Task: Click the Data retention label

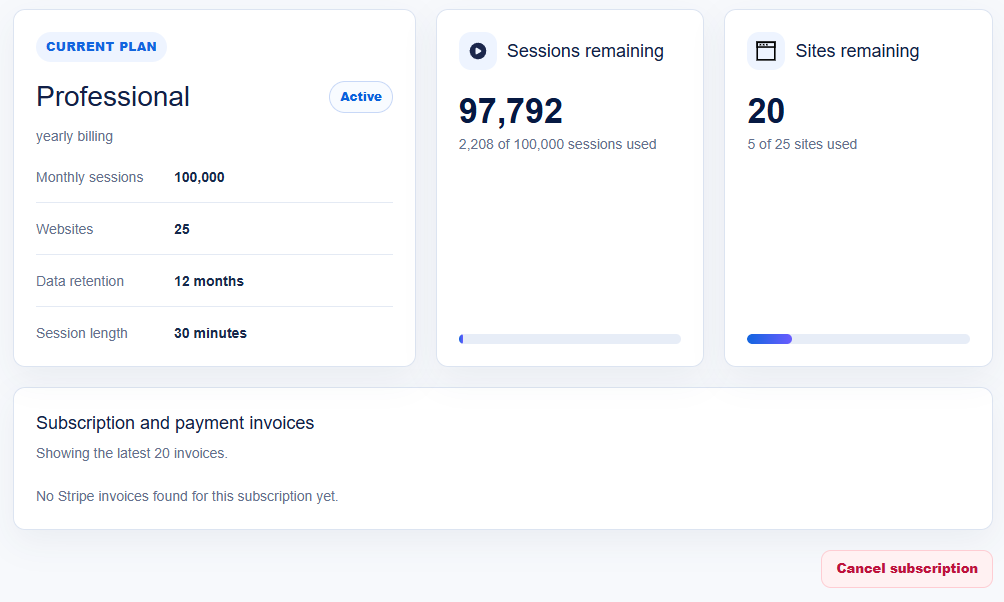Action: tap(80, 281)
